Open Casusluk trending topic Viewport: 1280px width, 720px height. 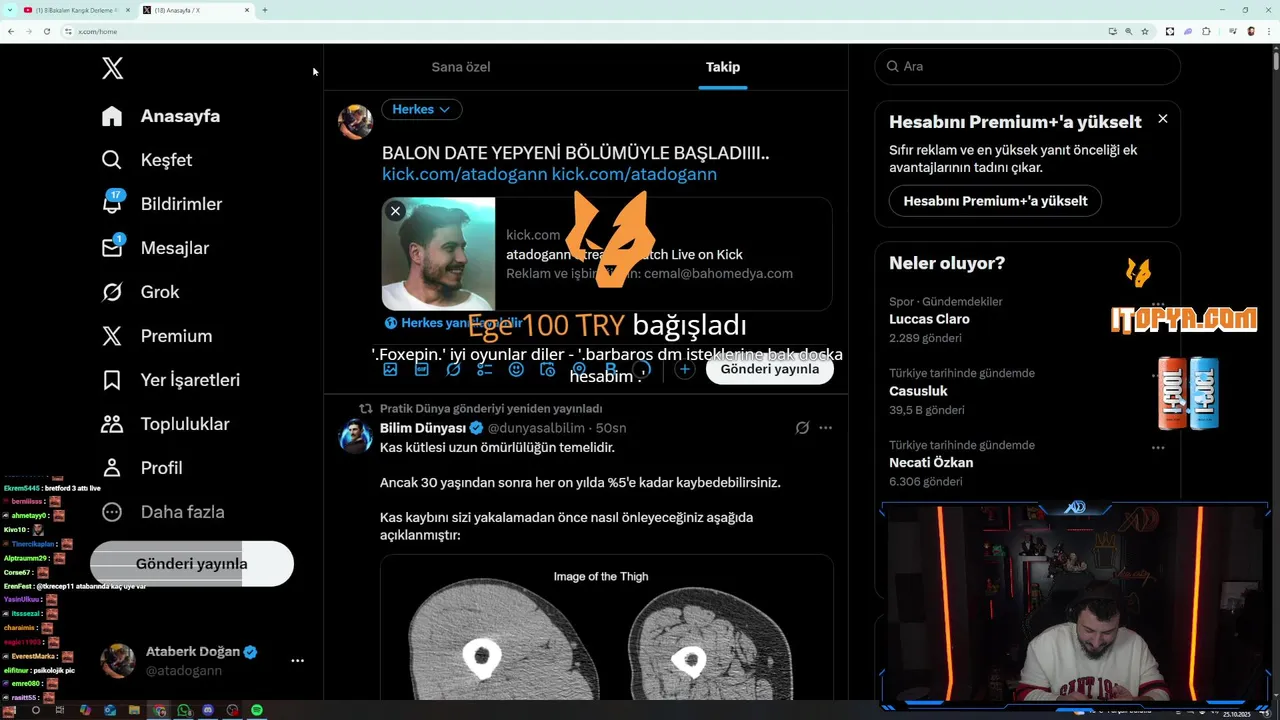(x=918, y=391)
